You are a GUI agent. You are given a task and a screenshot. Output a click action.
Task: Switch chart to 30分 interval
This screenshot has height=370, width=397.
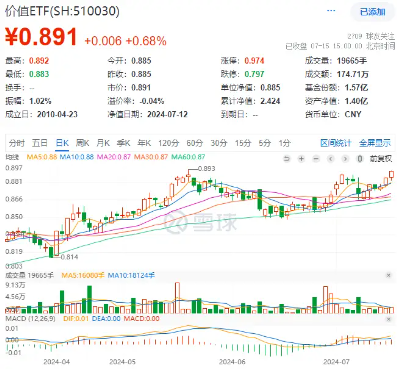click(x=219, y=143)
